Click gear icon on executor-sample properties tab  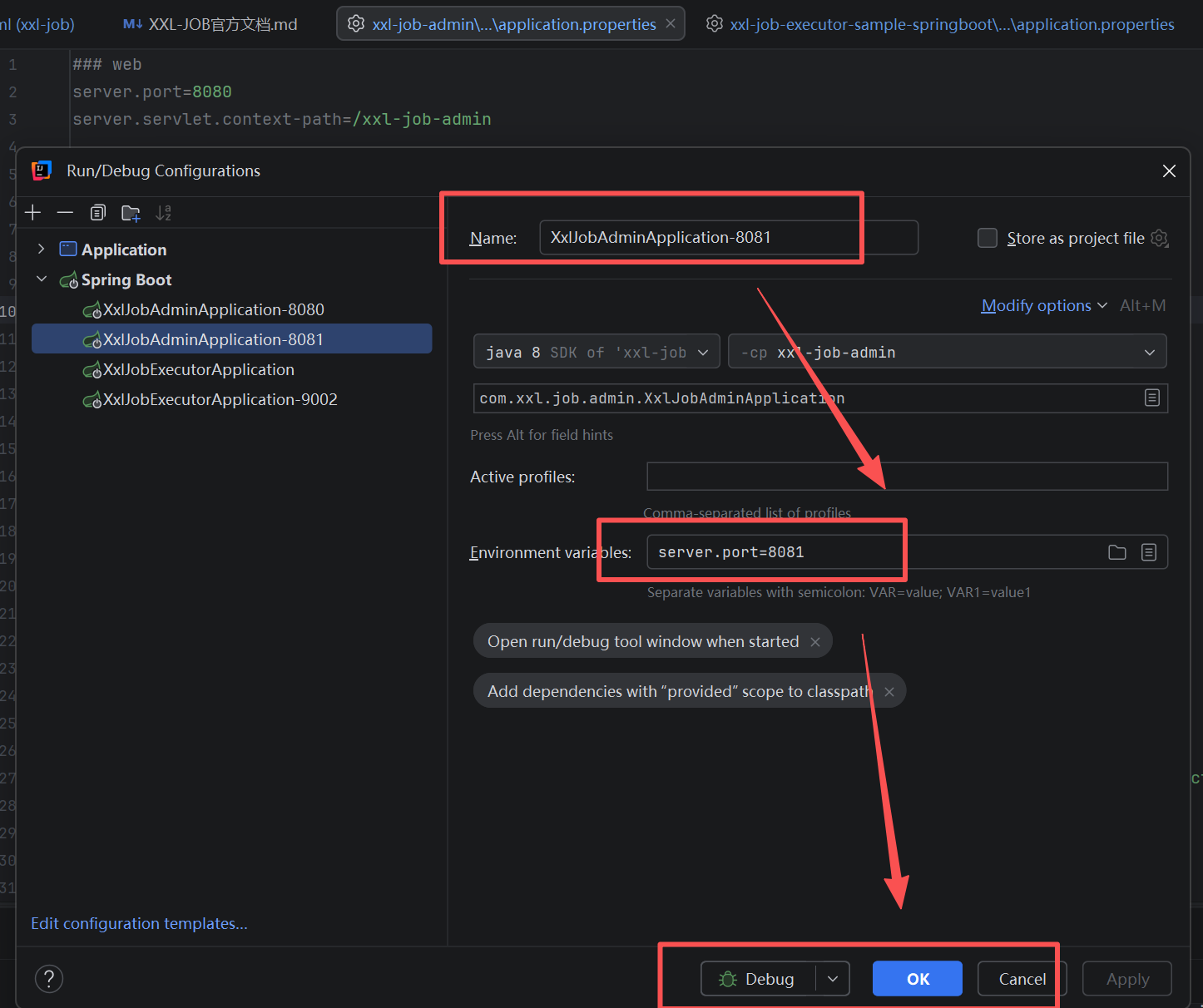[714, 24]
